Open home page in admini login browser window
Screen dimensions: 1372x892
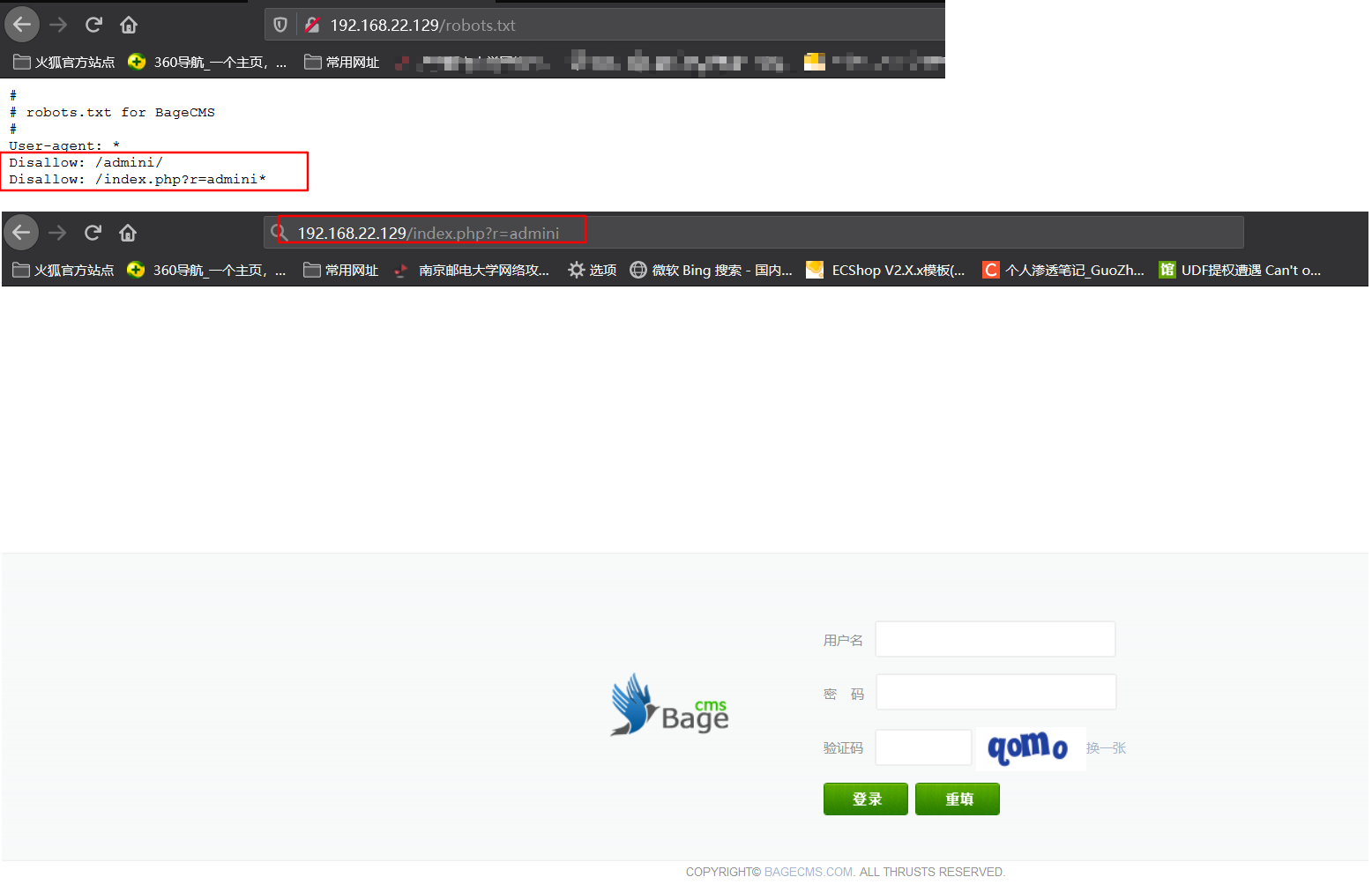point(128,233)
